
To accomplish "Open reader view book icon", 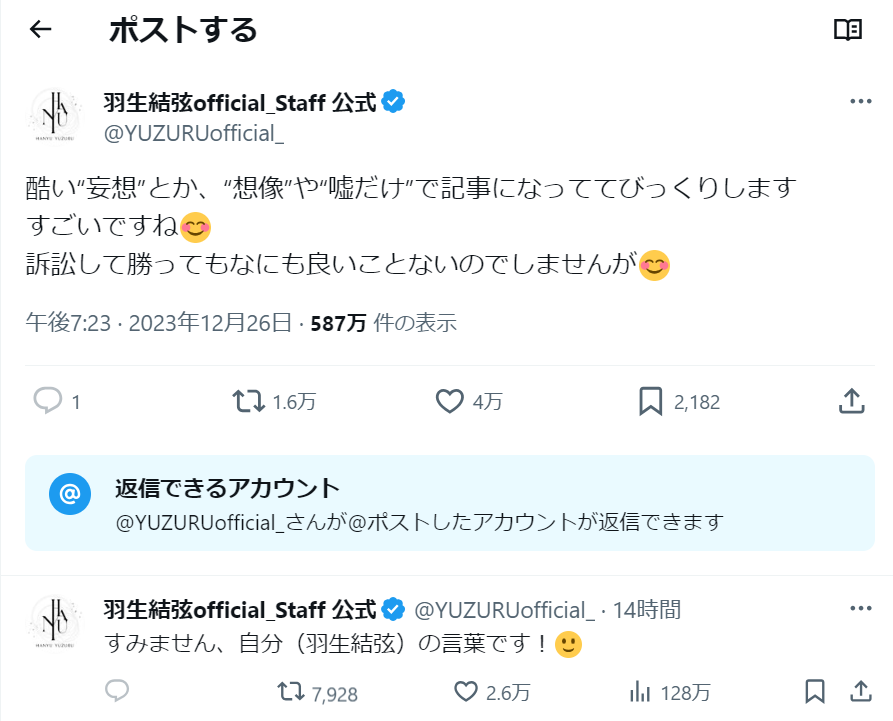I will (847, 30).
